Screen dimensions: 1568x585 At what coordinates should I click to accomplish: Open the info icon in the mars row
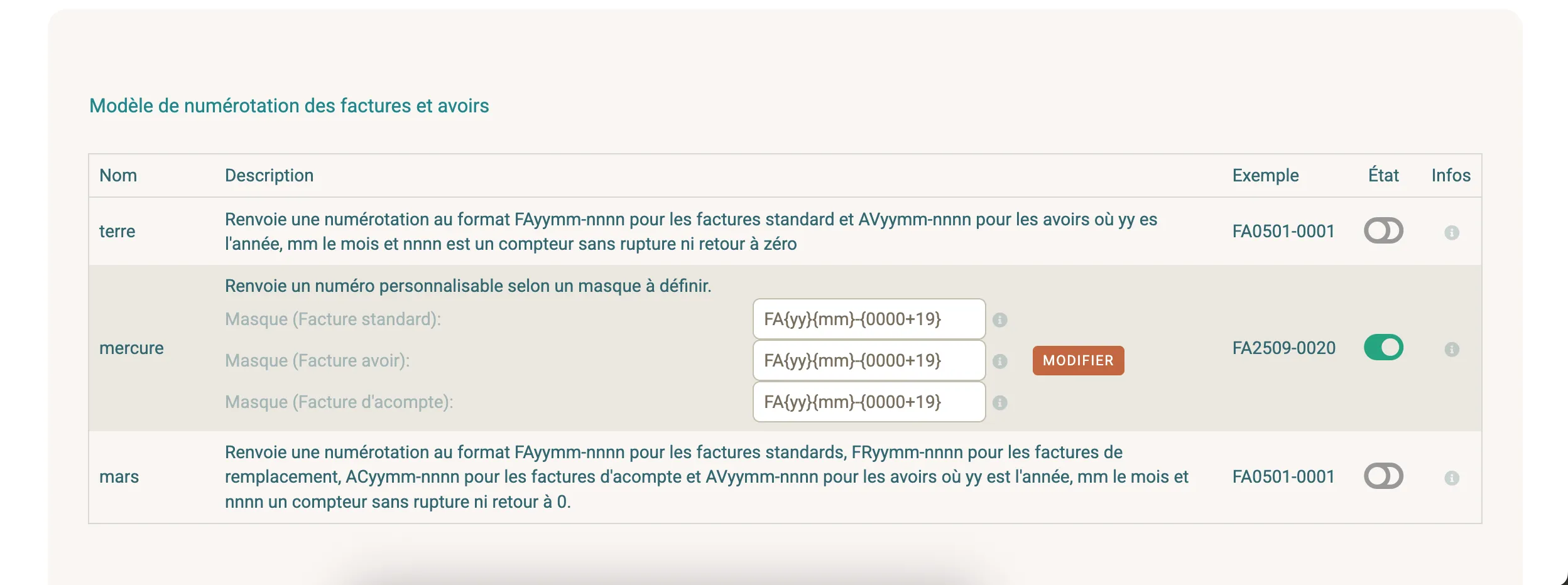pos(1452,476)
